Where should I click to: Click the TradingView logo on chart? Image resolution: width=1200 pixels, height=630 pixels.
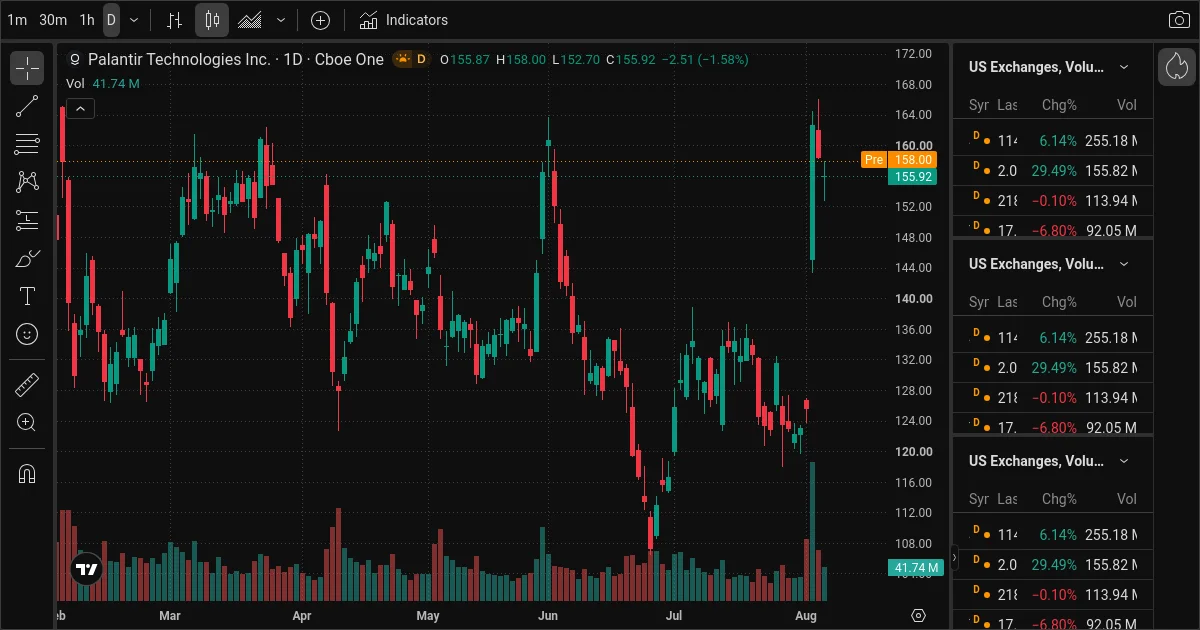point(88,570)
